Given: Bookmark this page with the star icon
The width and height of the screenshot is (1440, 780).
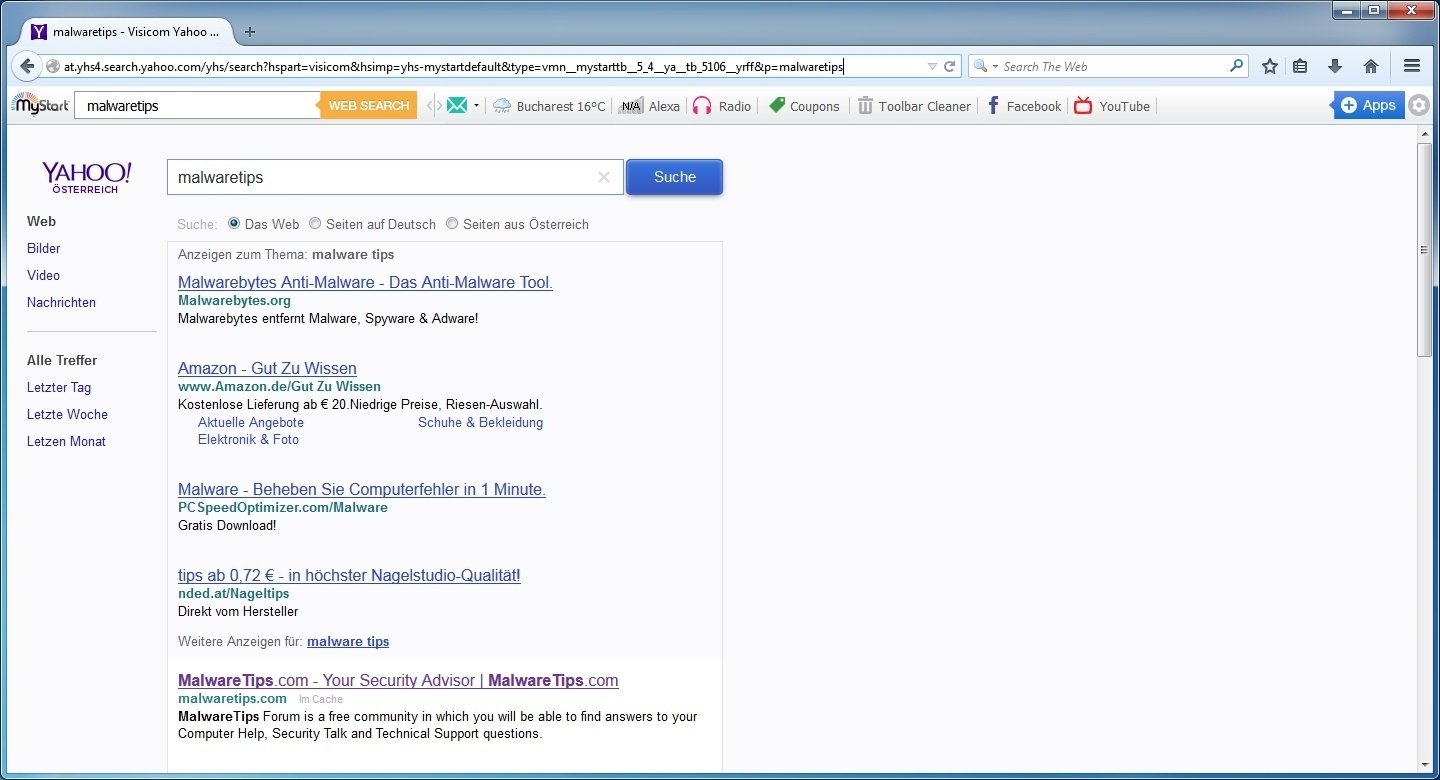Looking at the screenshot, I should click(1270, 66).
